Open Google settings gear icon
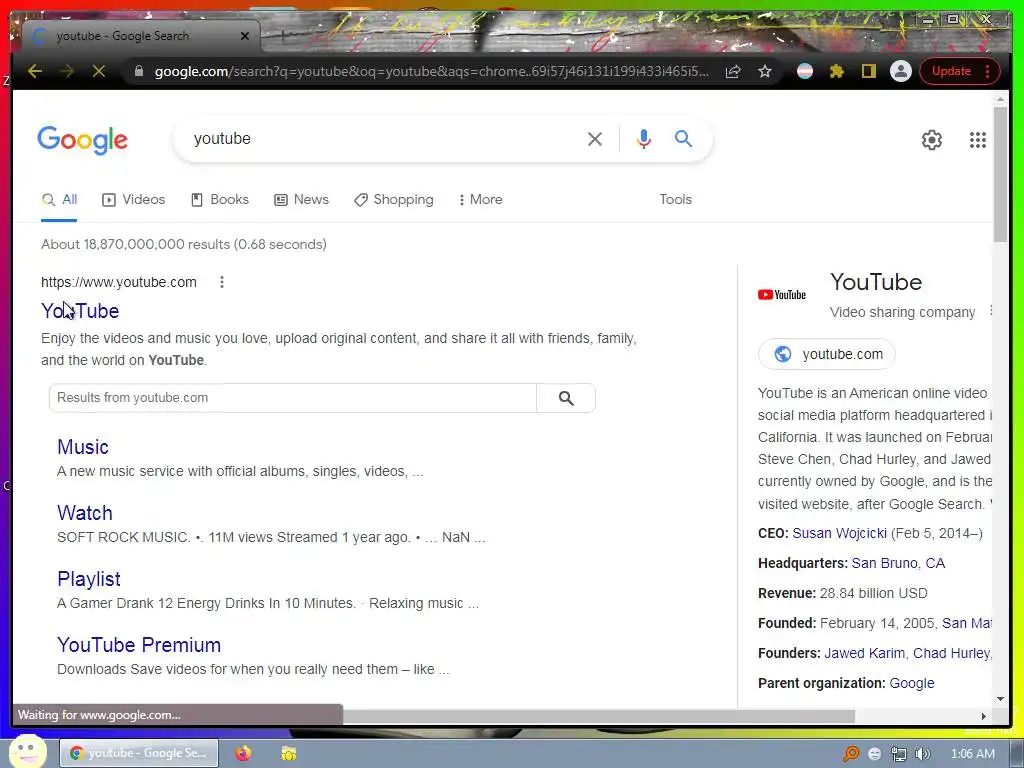This screenshot has width=1024, height=768. point(931,140)
